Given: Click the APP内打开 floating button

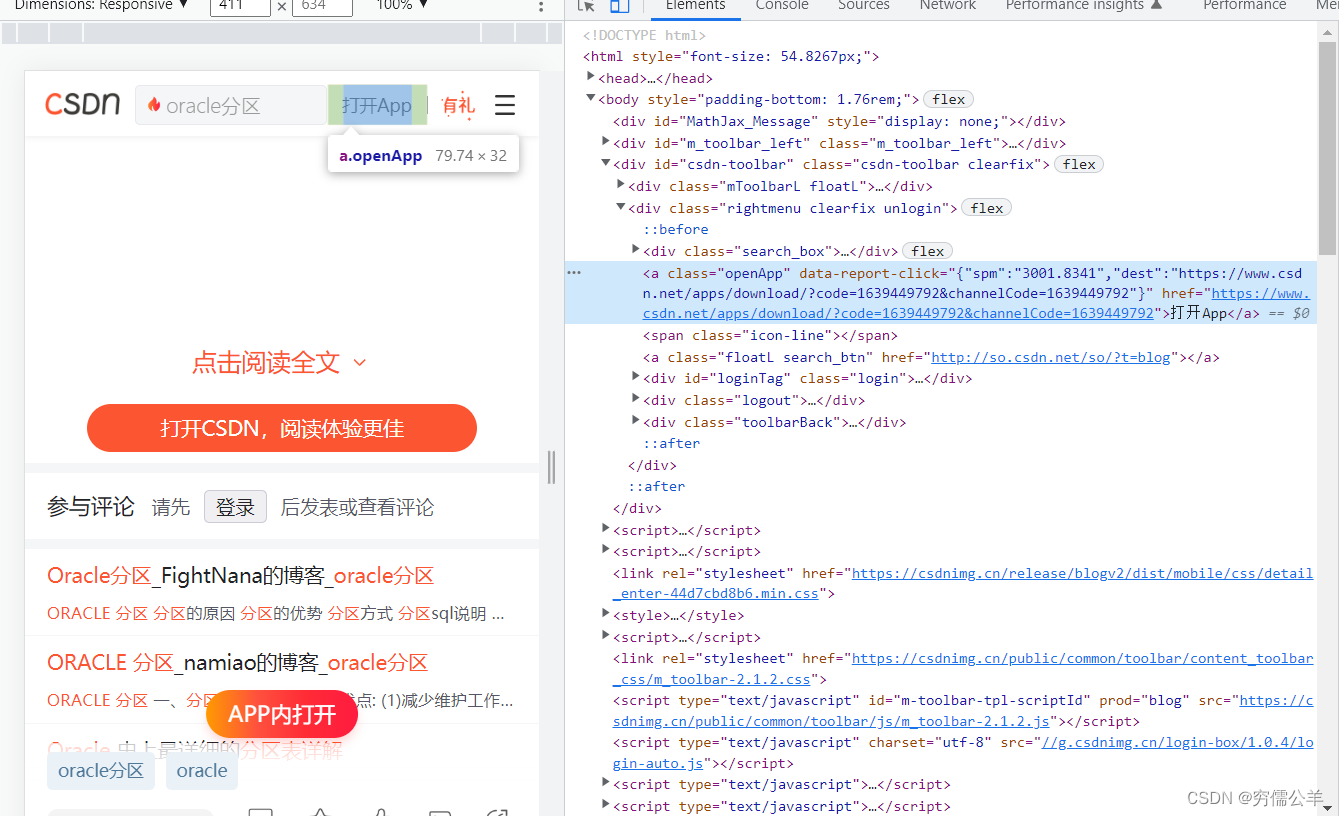Looking at the screenshot, I should (282, 714).
